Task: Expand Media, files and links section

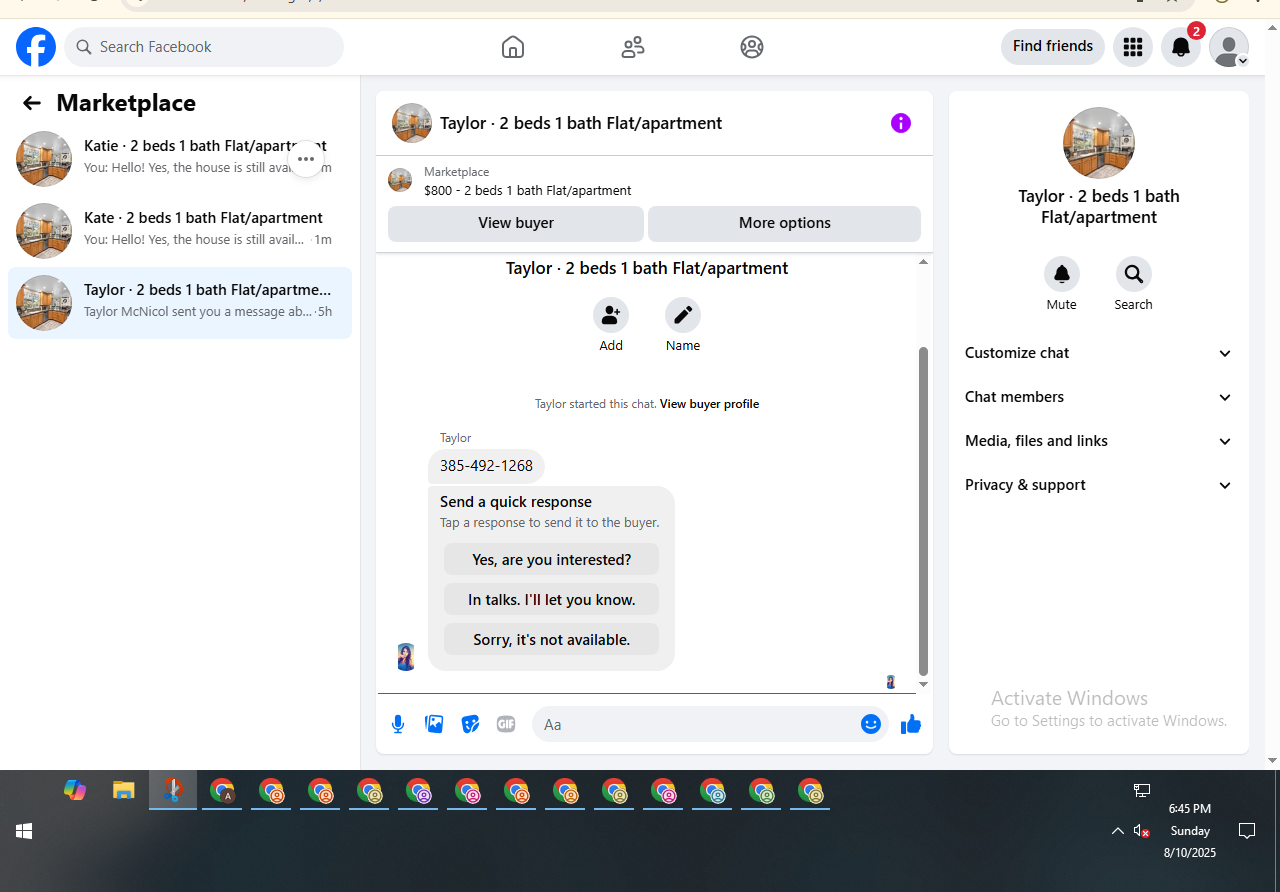Action: [x=1099, y=441]
